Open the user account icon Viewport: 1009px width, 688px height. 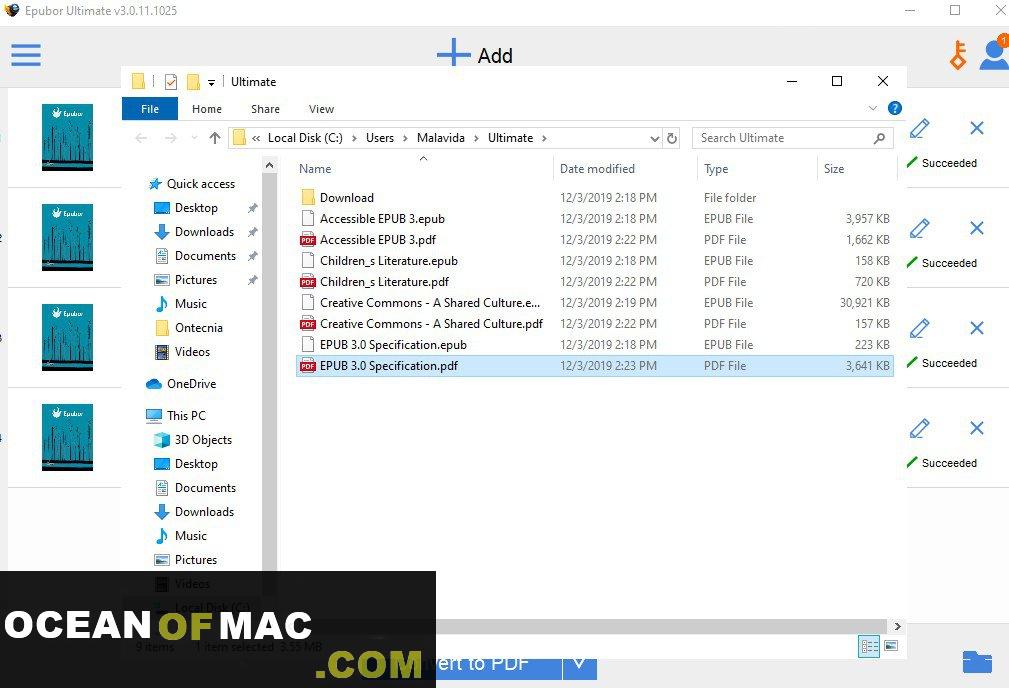(x=994, y=53)
